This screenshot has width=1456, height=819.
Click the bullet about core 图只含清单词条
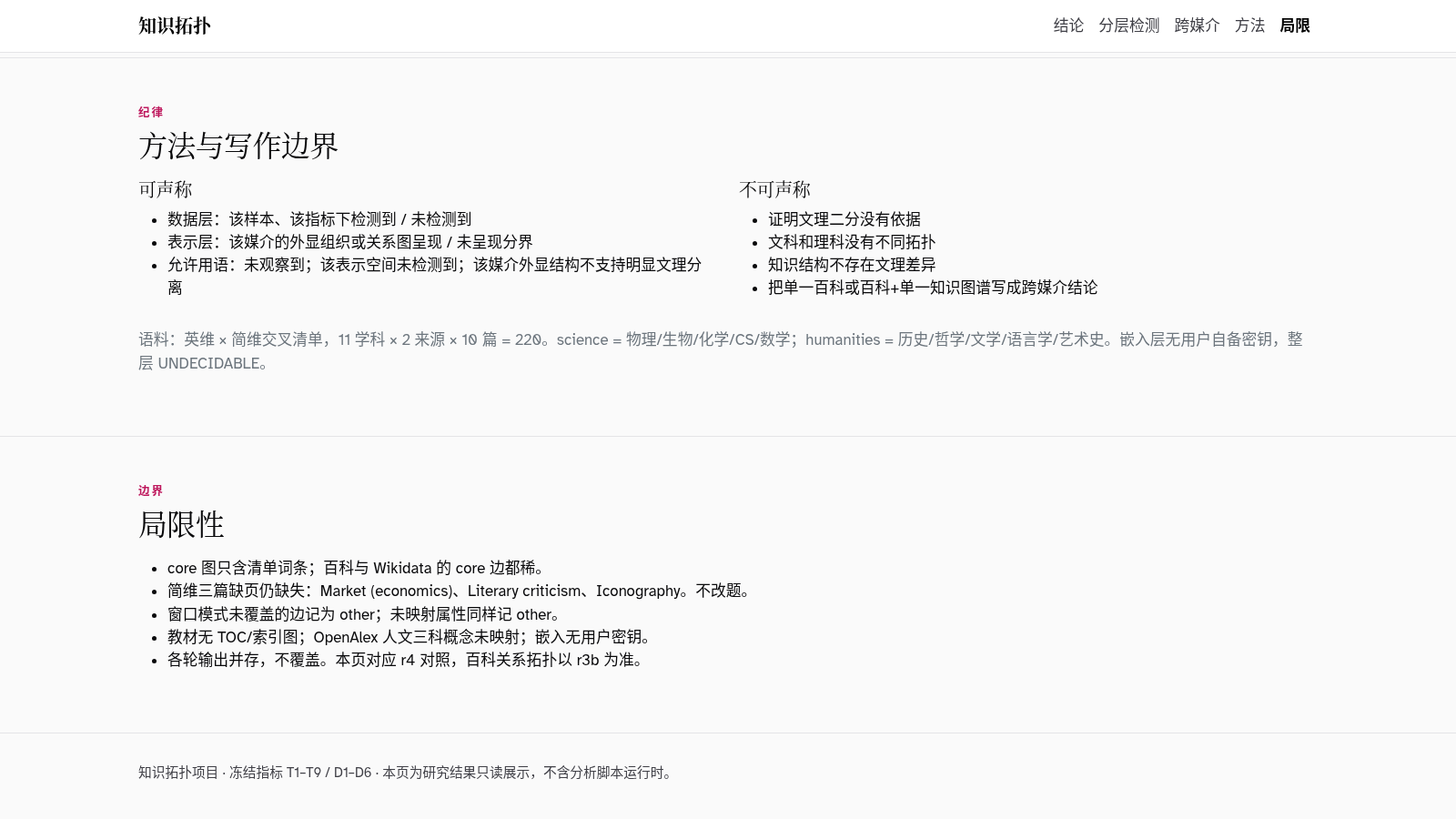pos(358,568)
